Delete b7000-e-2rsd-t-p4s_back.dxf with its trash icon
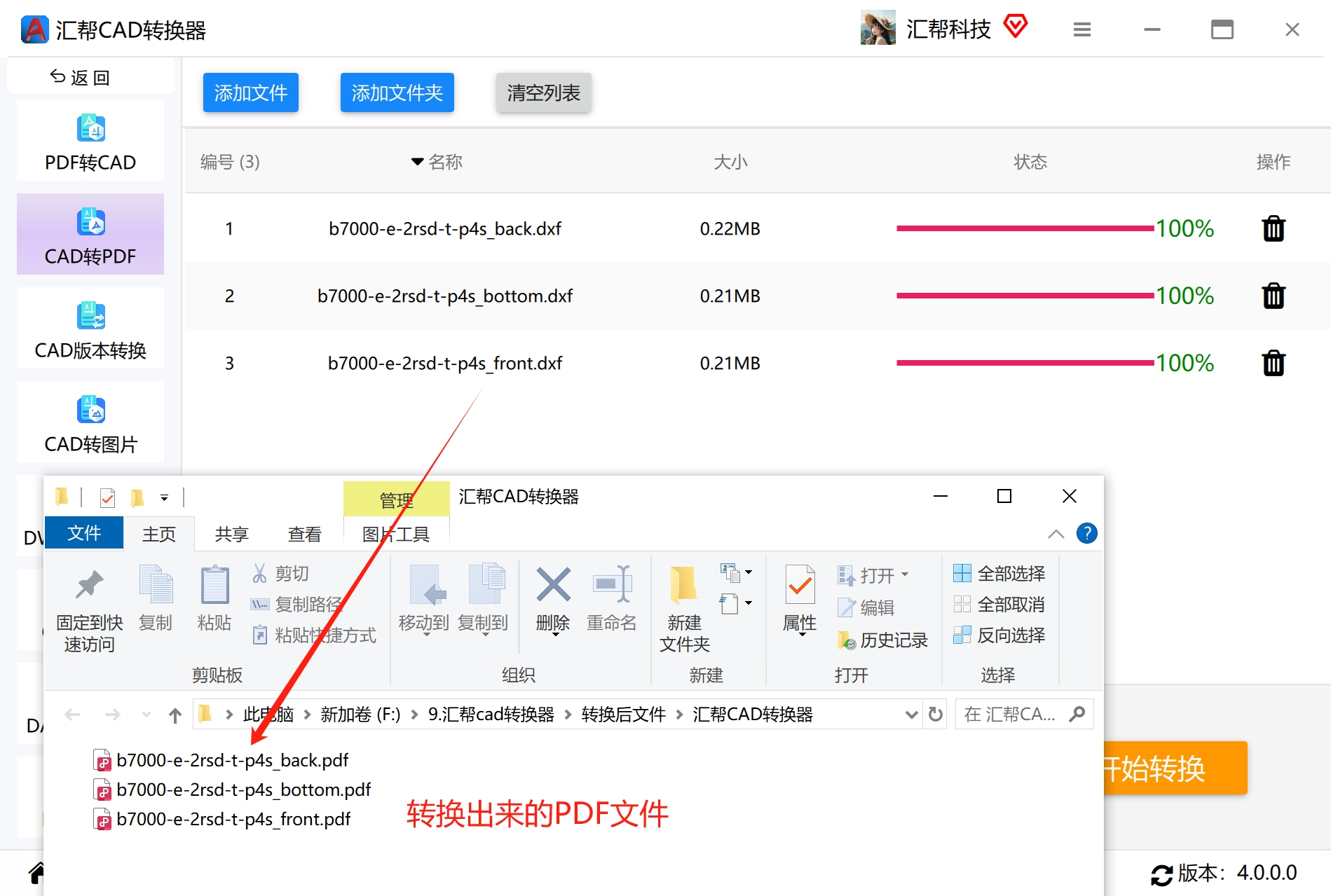Screen dimensions: 1331x896 pyautogui.click(x=1274, y=228)
